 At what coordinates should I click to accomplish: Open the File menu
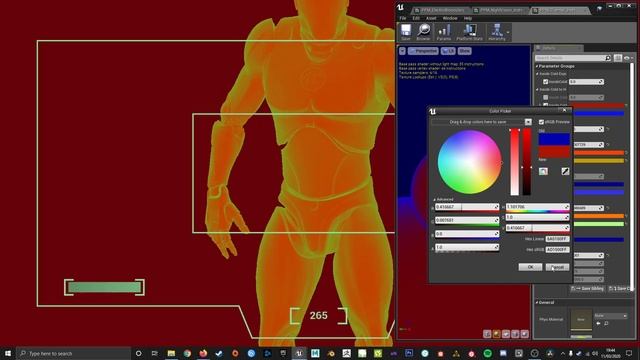pos(403,18)
